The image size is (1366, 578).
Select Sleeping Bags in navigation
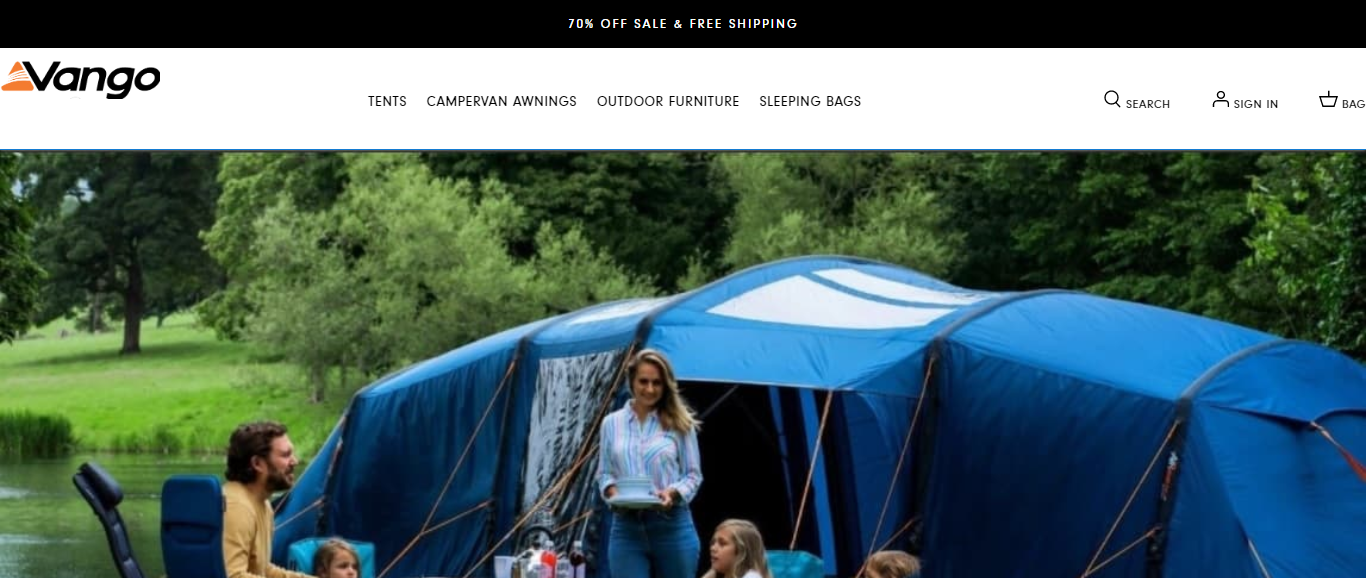[x=810, y=101]
